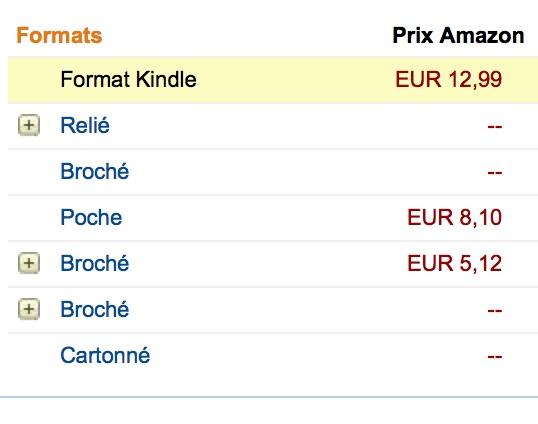Expand the Broché row just above Cartonné
The height and width of the screenshot is (424, 538).
pyautogui.click(x=29, y=309)
